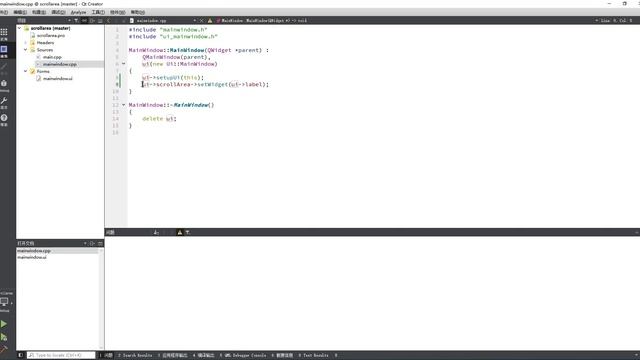640x360 pixels.
Task: Filter the project tree with funnel icon
Action: [76, 20]
